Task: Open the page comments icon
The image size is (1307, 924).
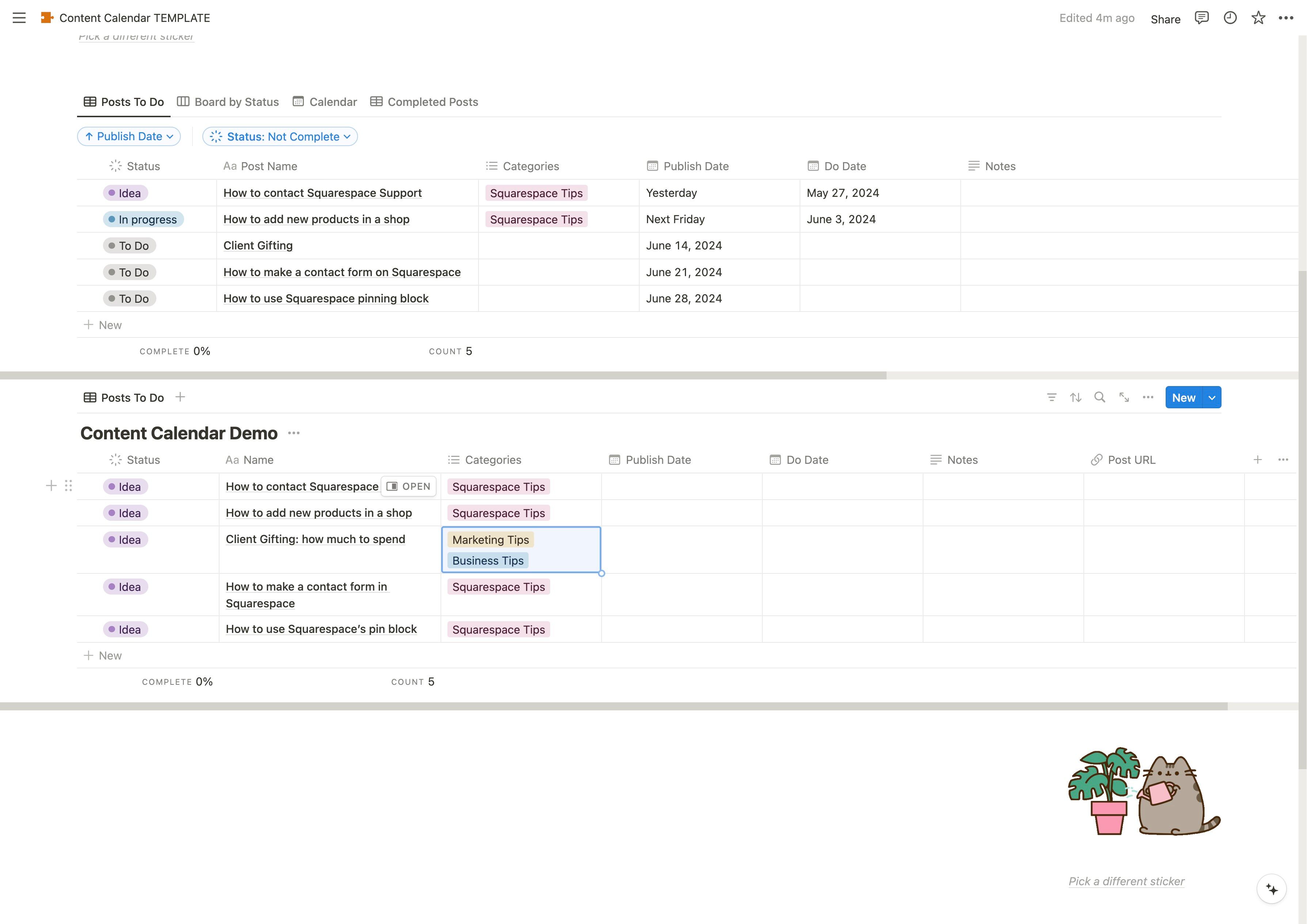Action: (1202, 18)
